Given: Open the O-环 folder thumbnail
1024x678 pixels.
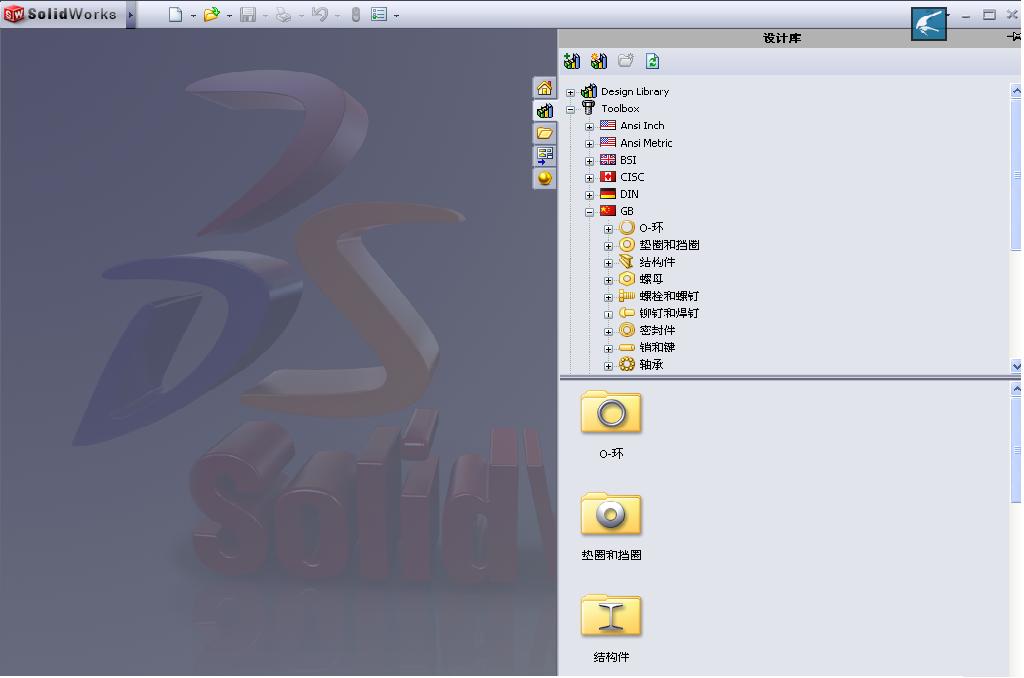Looking at the screenshot, I should (x=611, y=413).
